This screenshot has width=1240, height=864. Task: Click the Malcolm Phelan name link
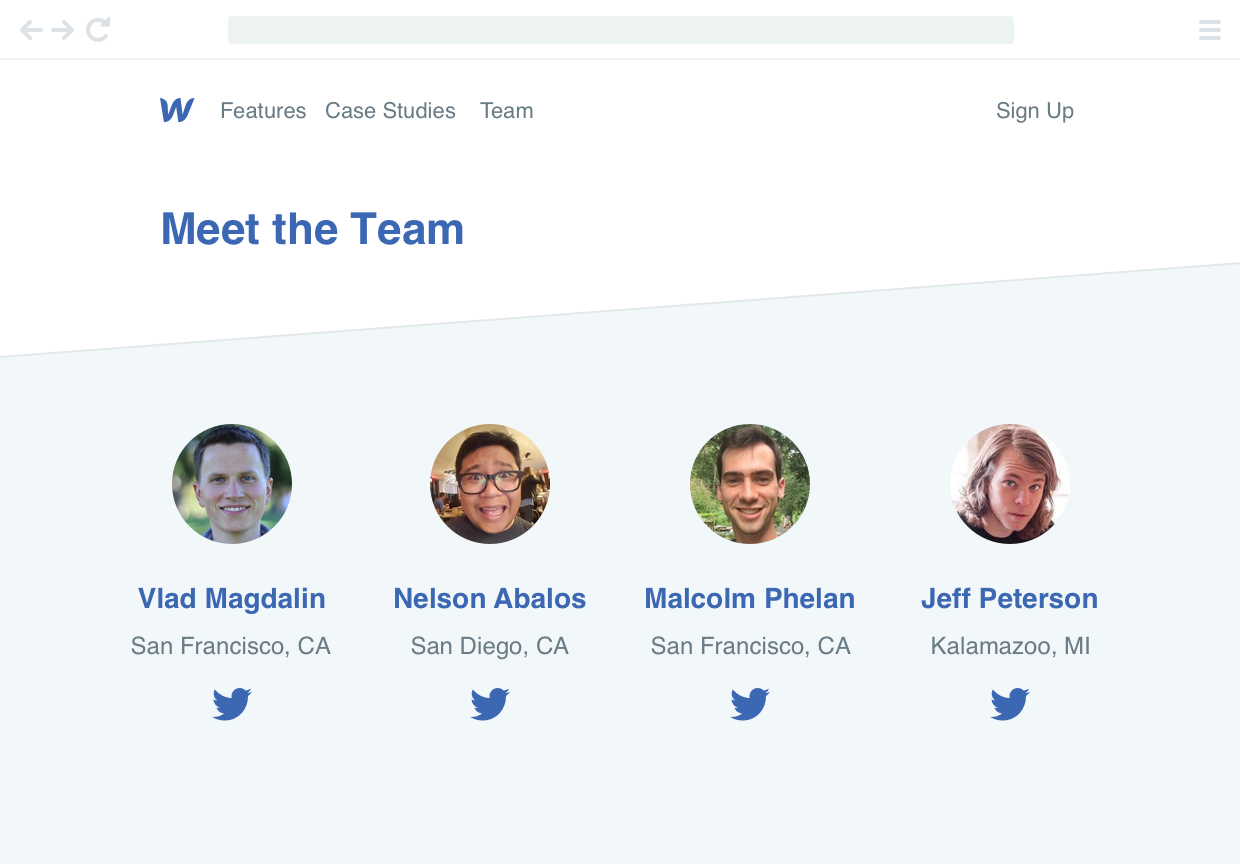pos(750,599)
